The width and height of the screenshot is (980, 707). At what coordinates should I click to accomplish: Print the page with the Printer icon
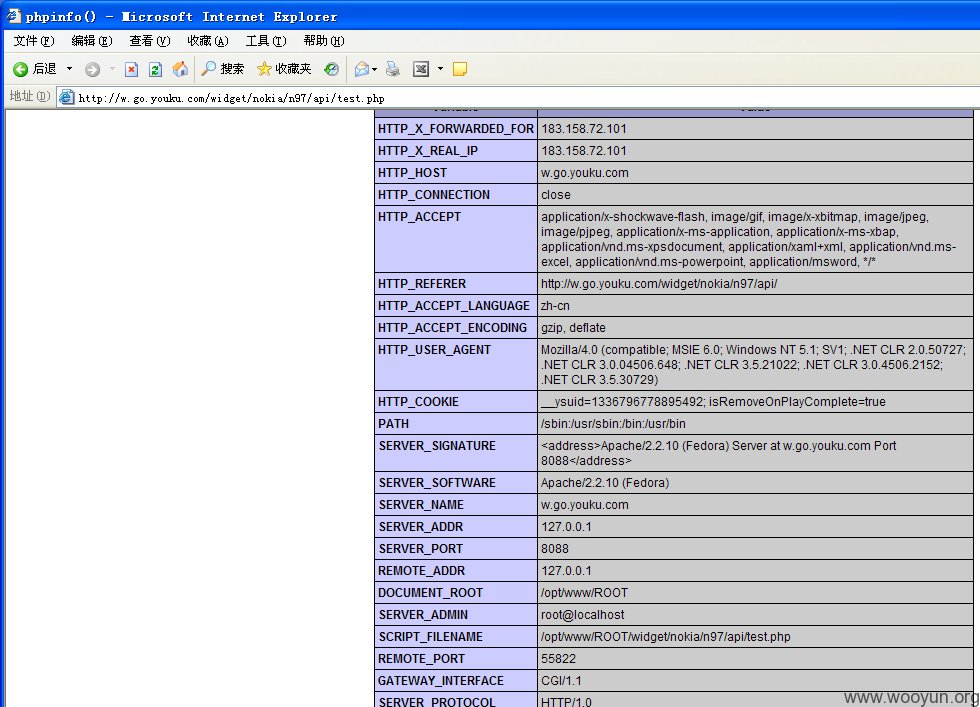coord(393,69)
